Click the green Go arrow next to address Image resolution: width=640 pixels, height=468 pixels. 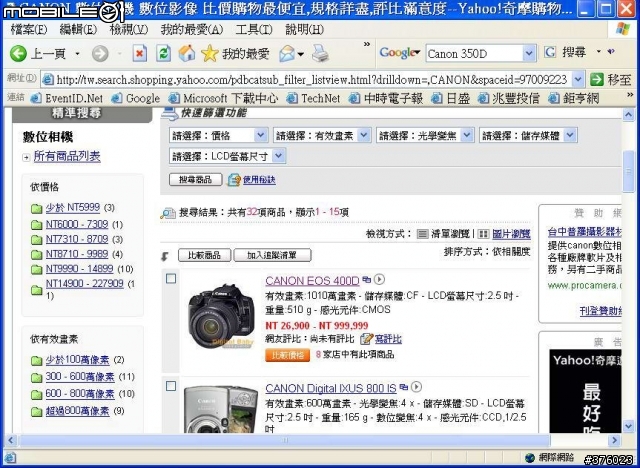[596, 79]
